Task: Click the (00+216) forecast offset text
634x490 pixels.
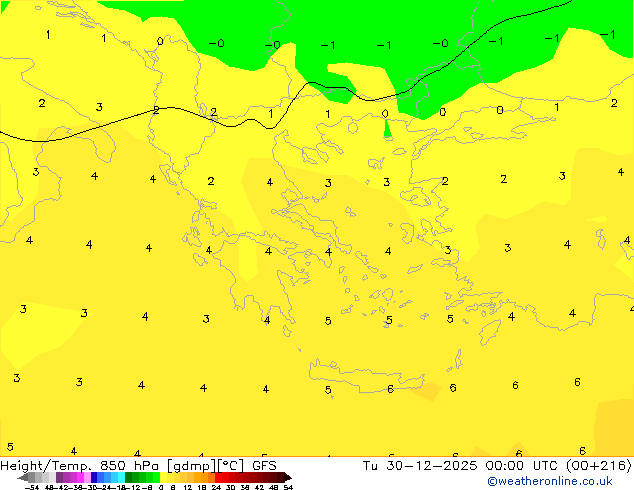Action: pyautogui.click(x=599, y=466)
